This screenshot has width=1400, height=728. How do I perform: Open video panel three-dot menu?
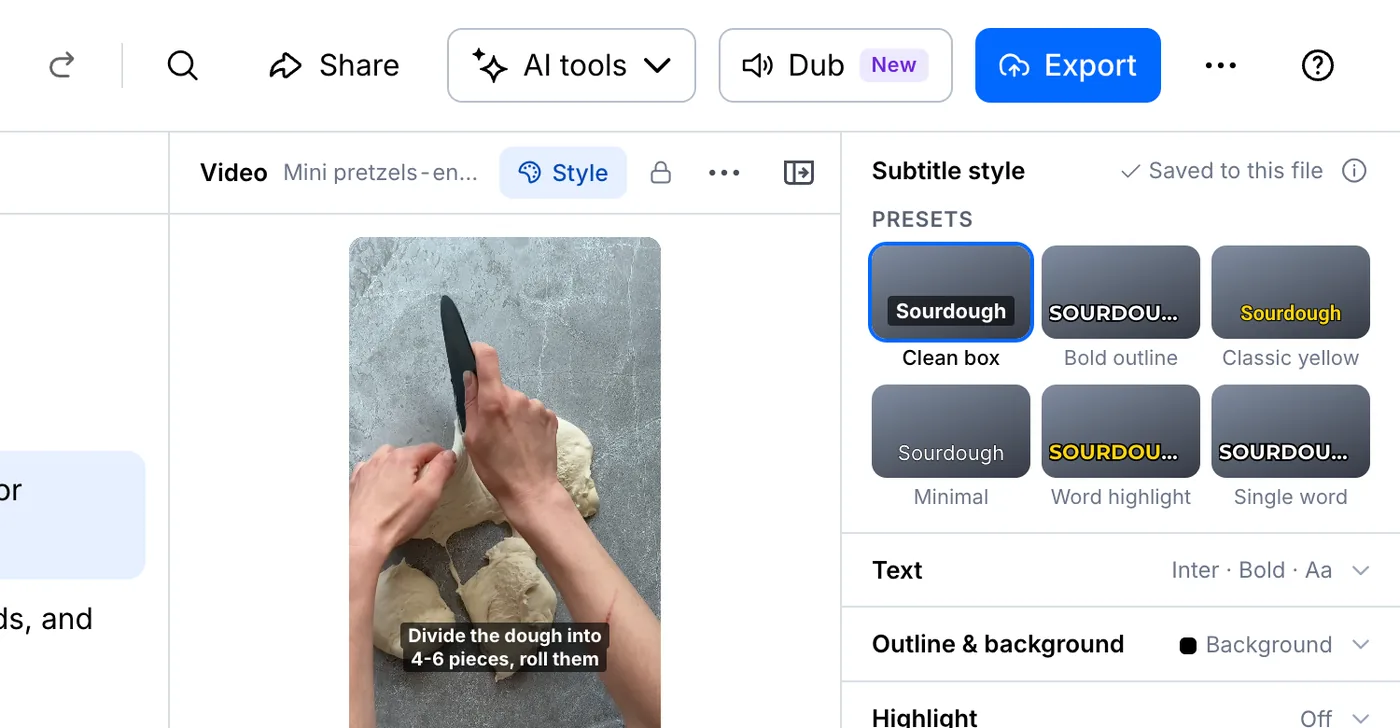pos(724,173)
